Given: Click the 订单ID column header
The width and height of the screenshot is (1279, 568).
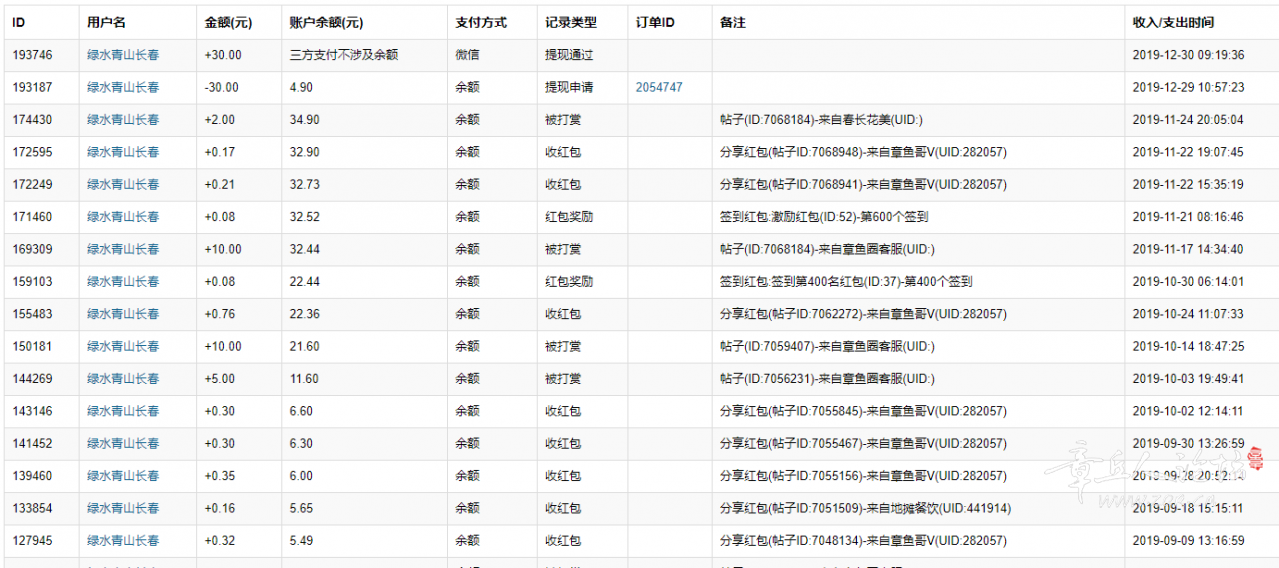Looking at the screenshot, I should (x=655, y=22).
